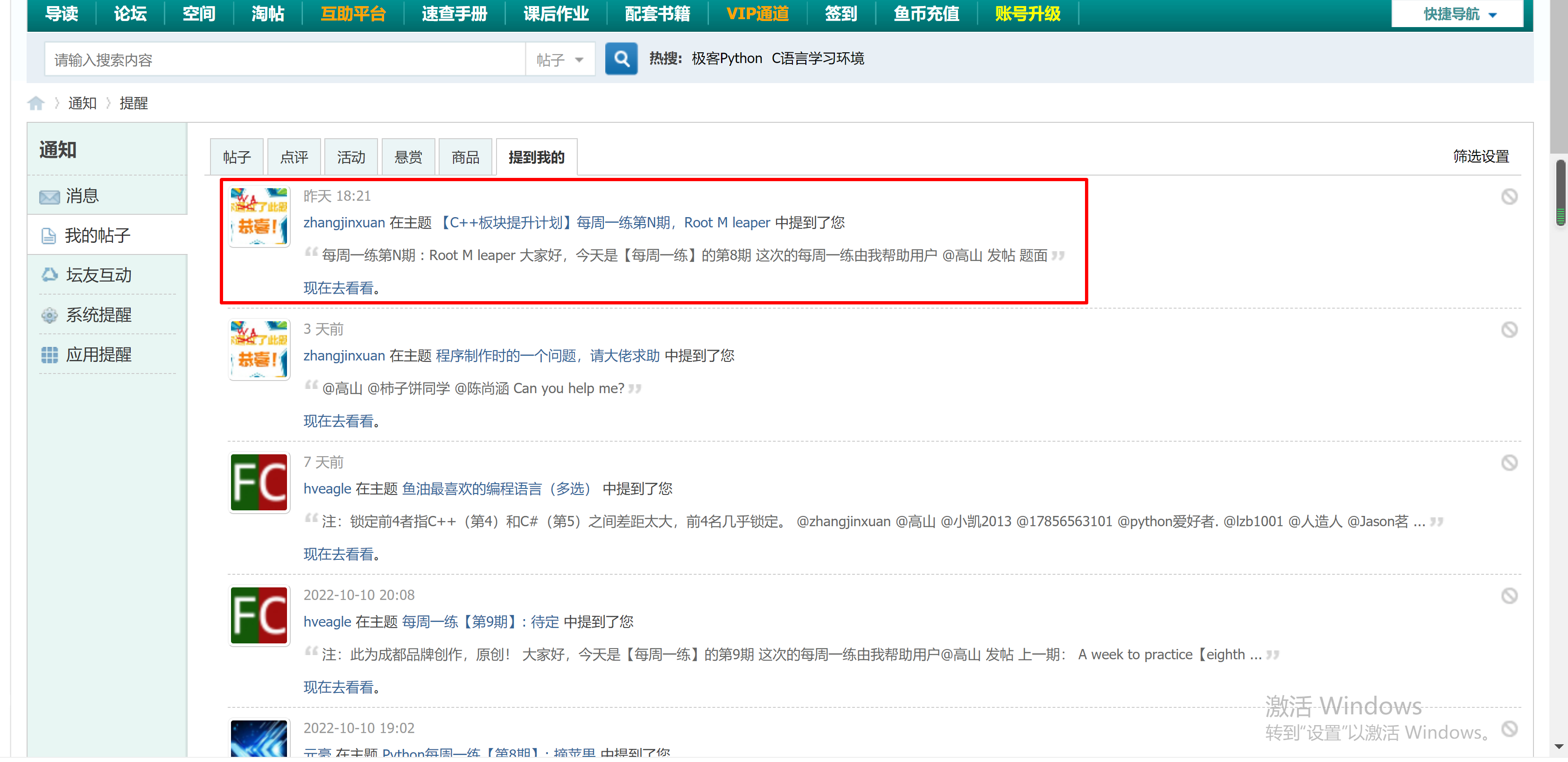The image size is (1568, 762).
Task: Open 互助平台 in the top navigation
Action: pos(353,14)
